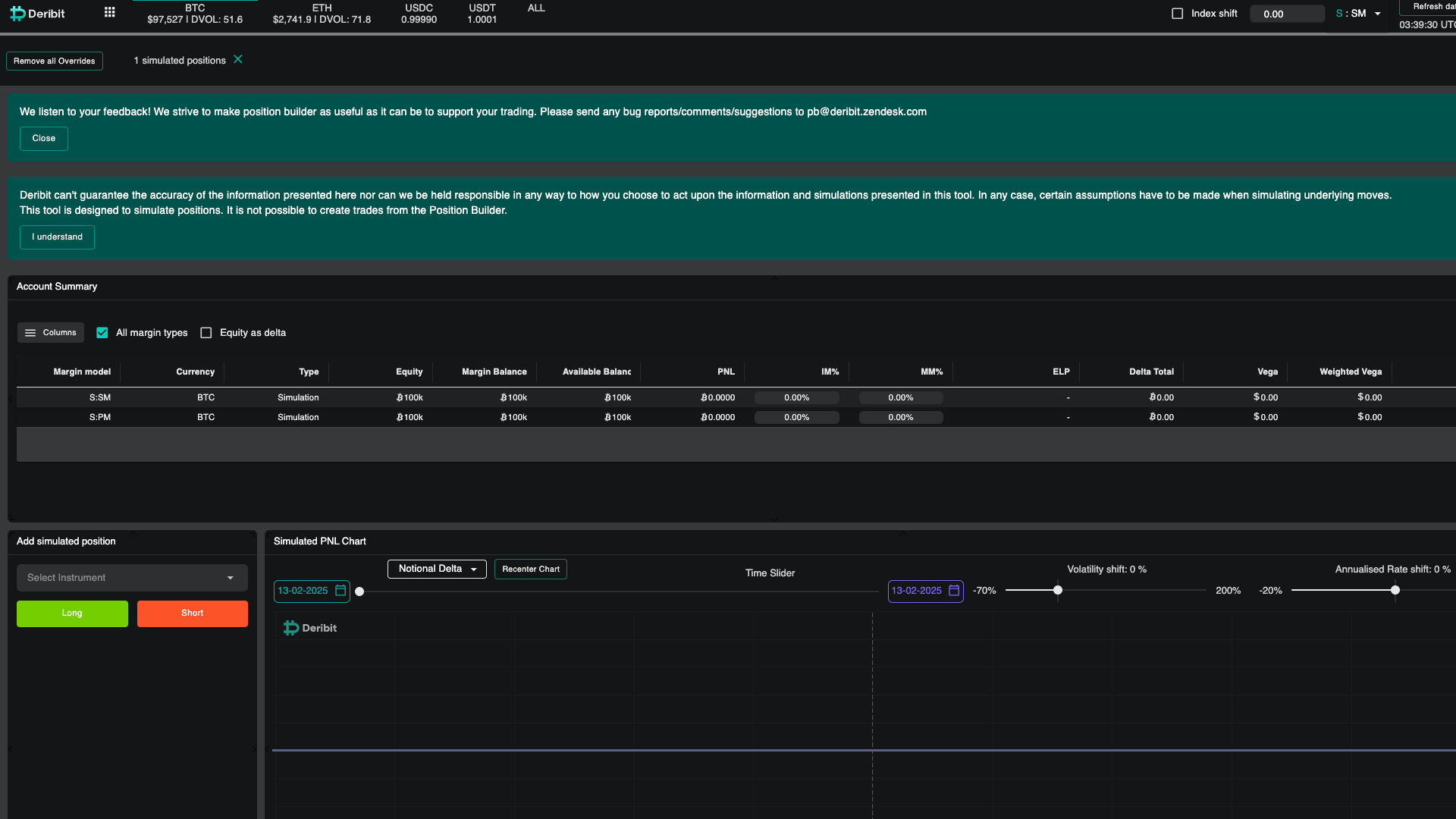
Task: Sort by Margin model column header
Action: [82, 372]
